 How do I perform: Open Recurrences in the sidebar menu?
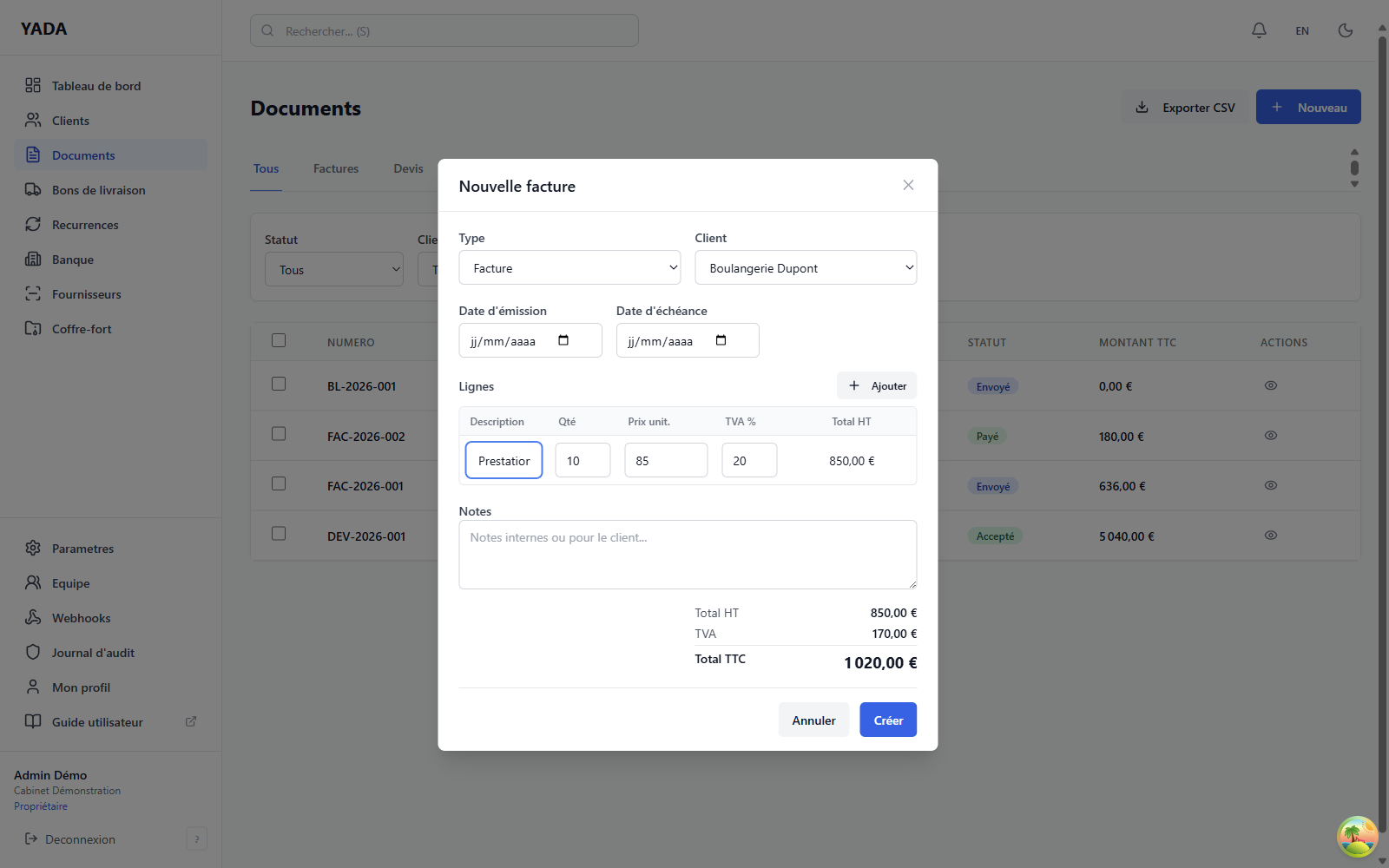pyautogui.click(x=85, y=225)
